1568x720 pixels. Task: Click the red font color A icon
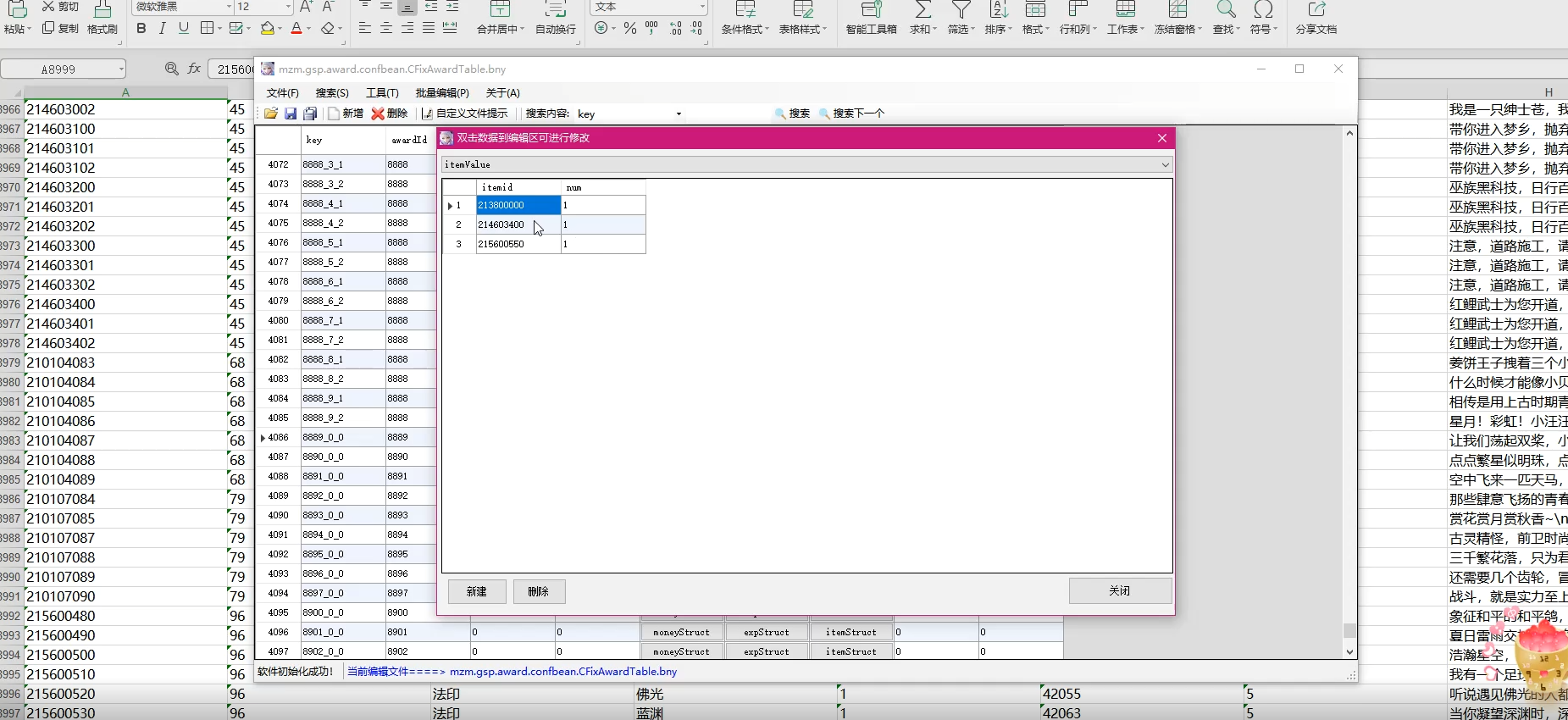296,29
